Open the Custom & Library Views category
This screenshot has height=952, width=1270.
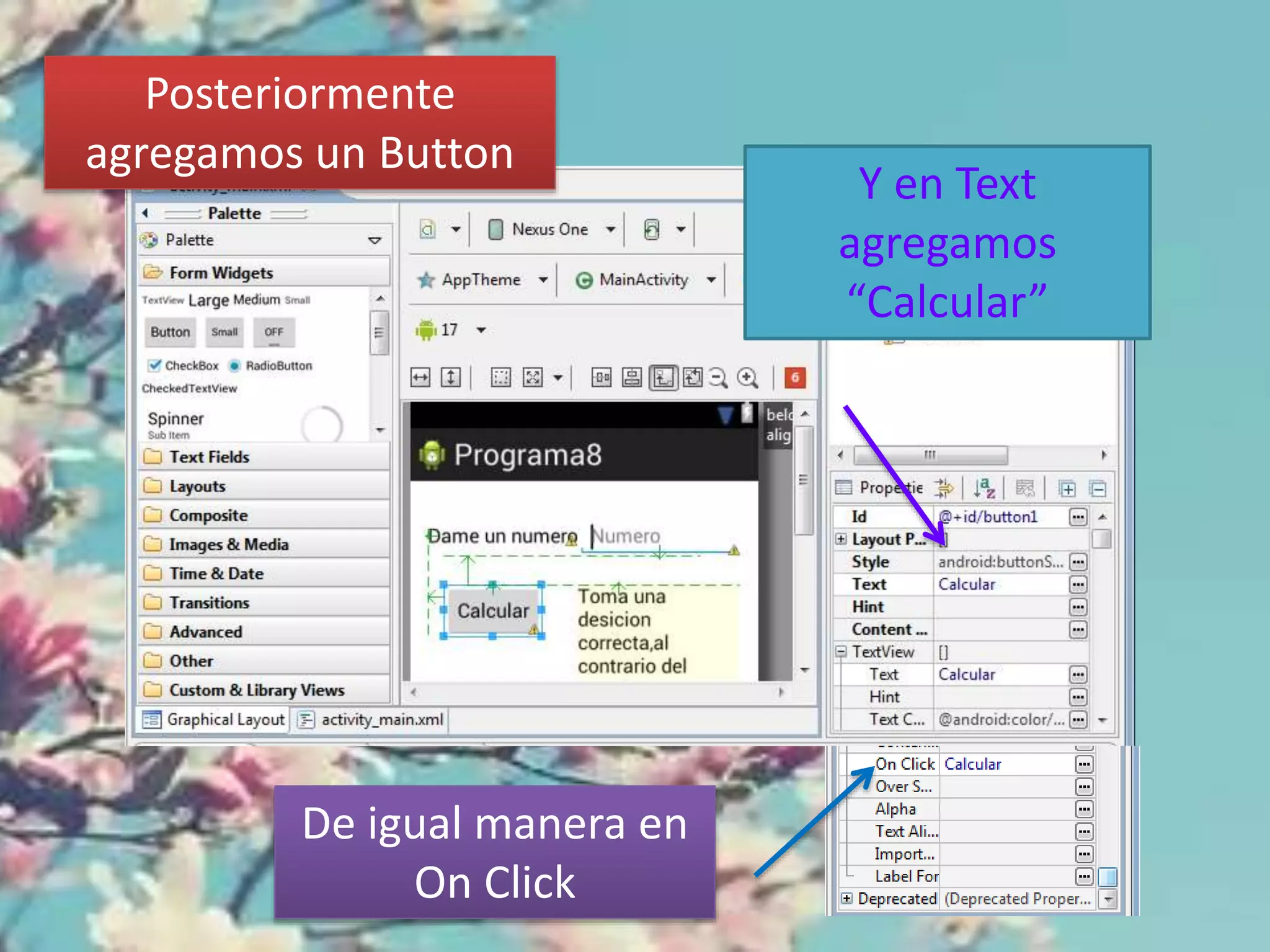click(265, 690)
